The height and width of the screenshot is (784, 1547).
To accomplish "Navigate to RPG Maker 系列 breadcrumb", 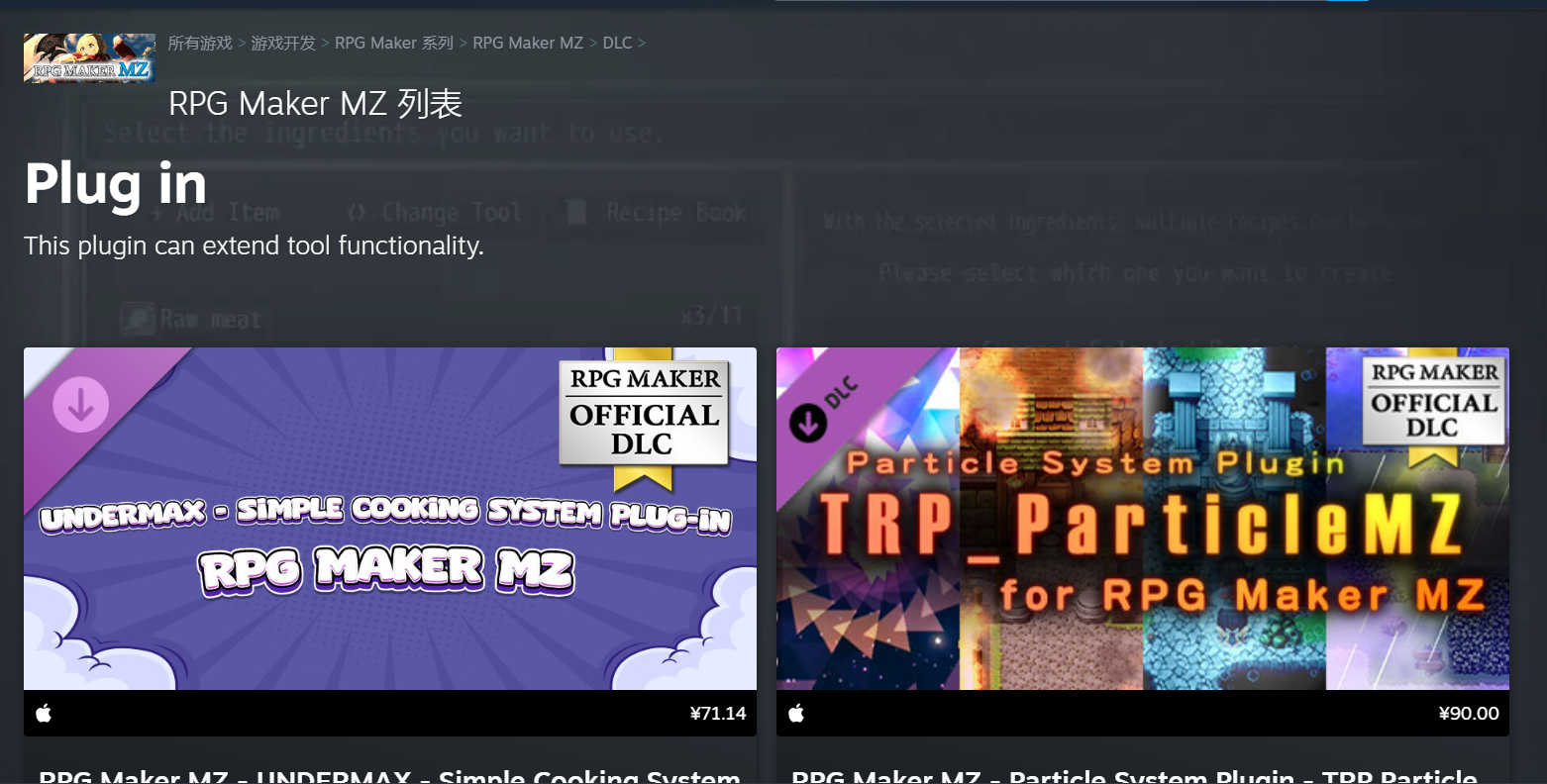I will [x=394, y=43].
